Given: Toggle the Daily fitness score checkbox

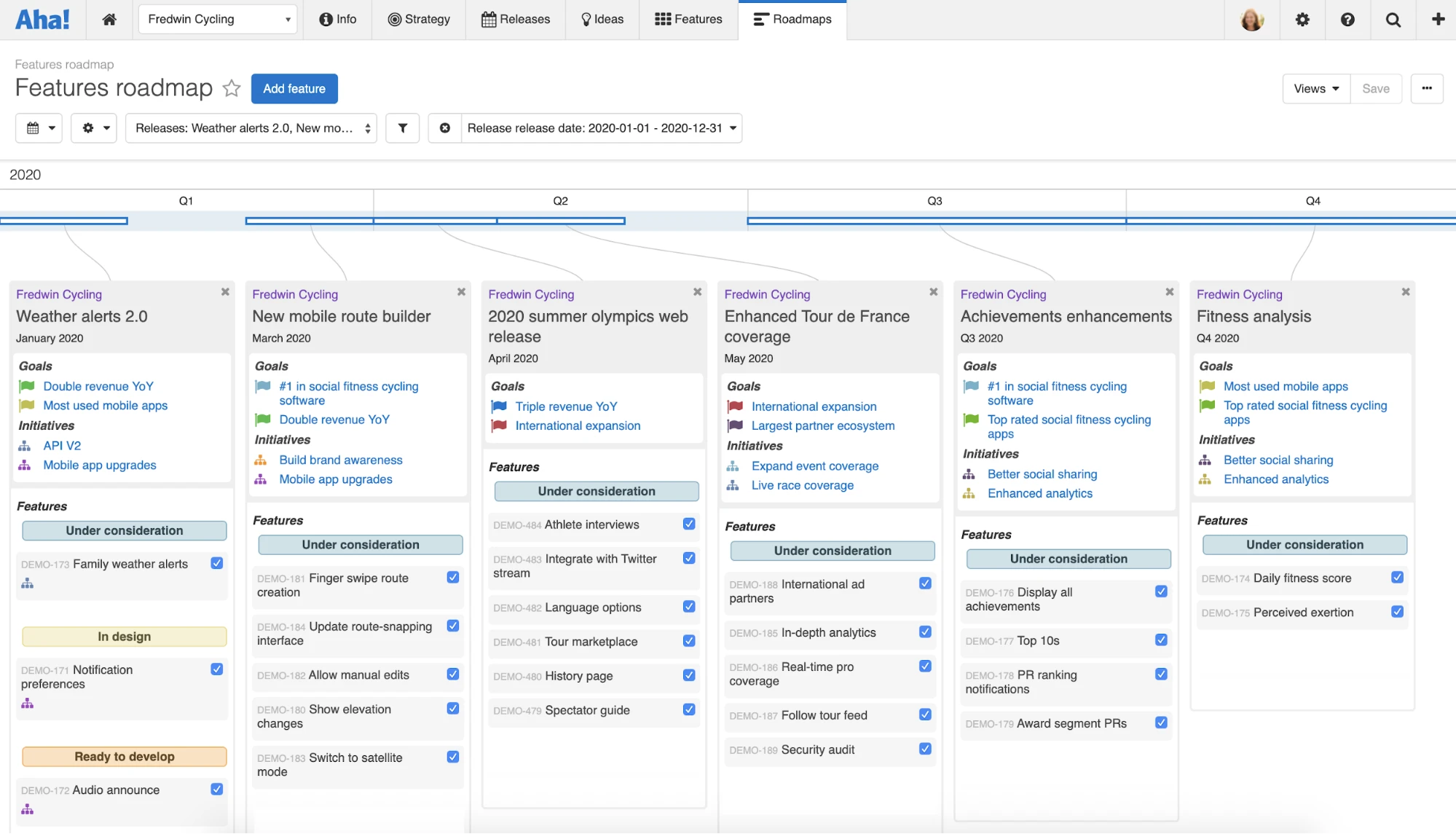Looking at the screenshot, I should click(1397, 578).
